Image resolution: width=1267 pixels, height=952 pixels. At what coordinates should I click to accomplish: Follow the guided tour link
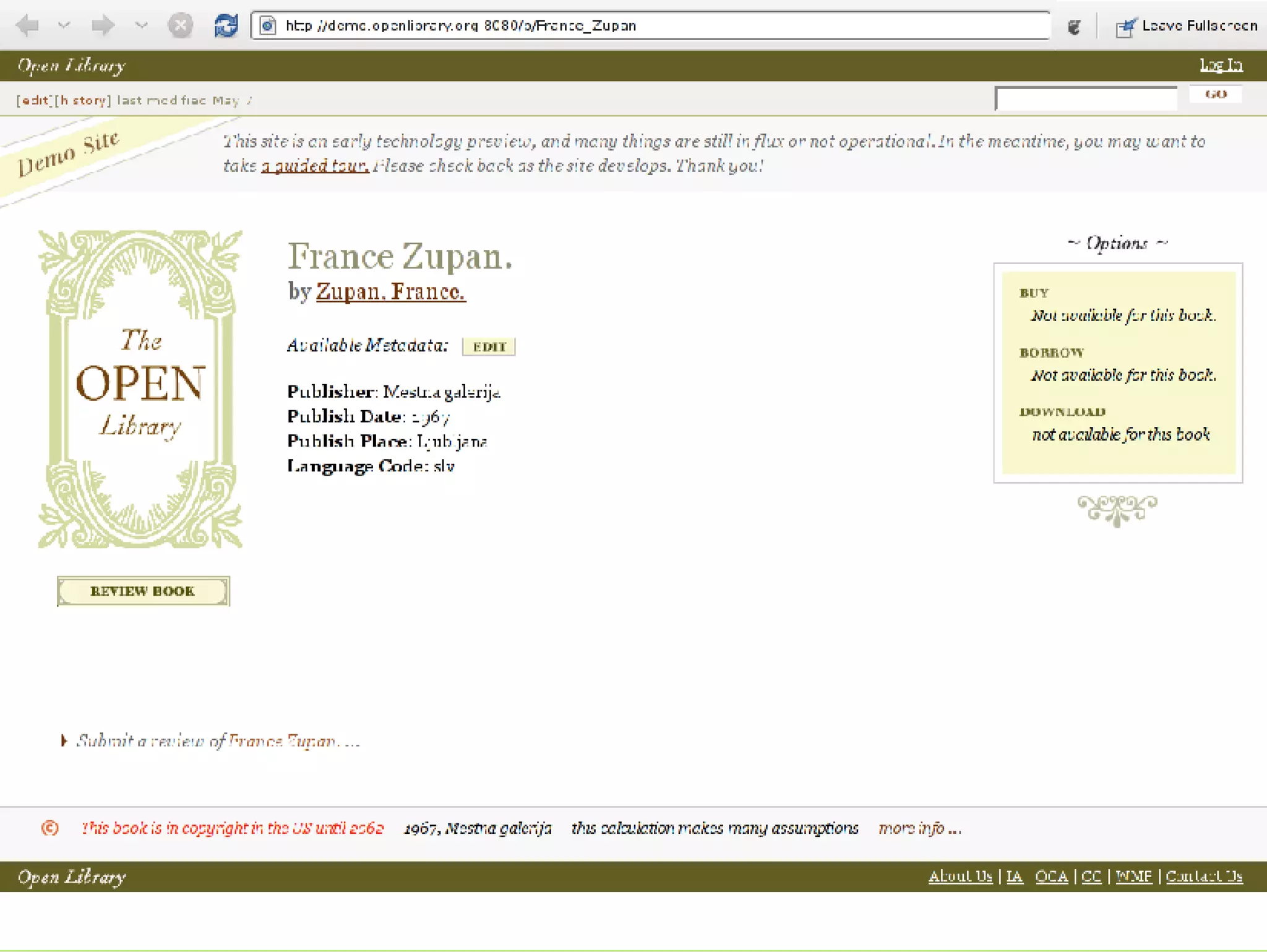[315, 166]
